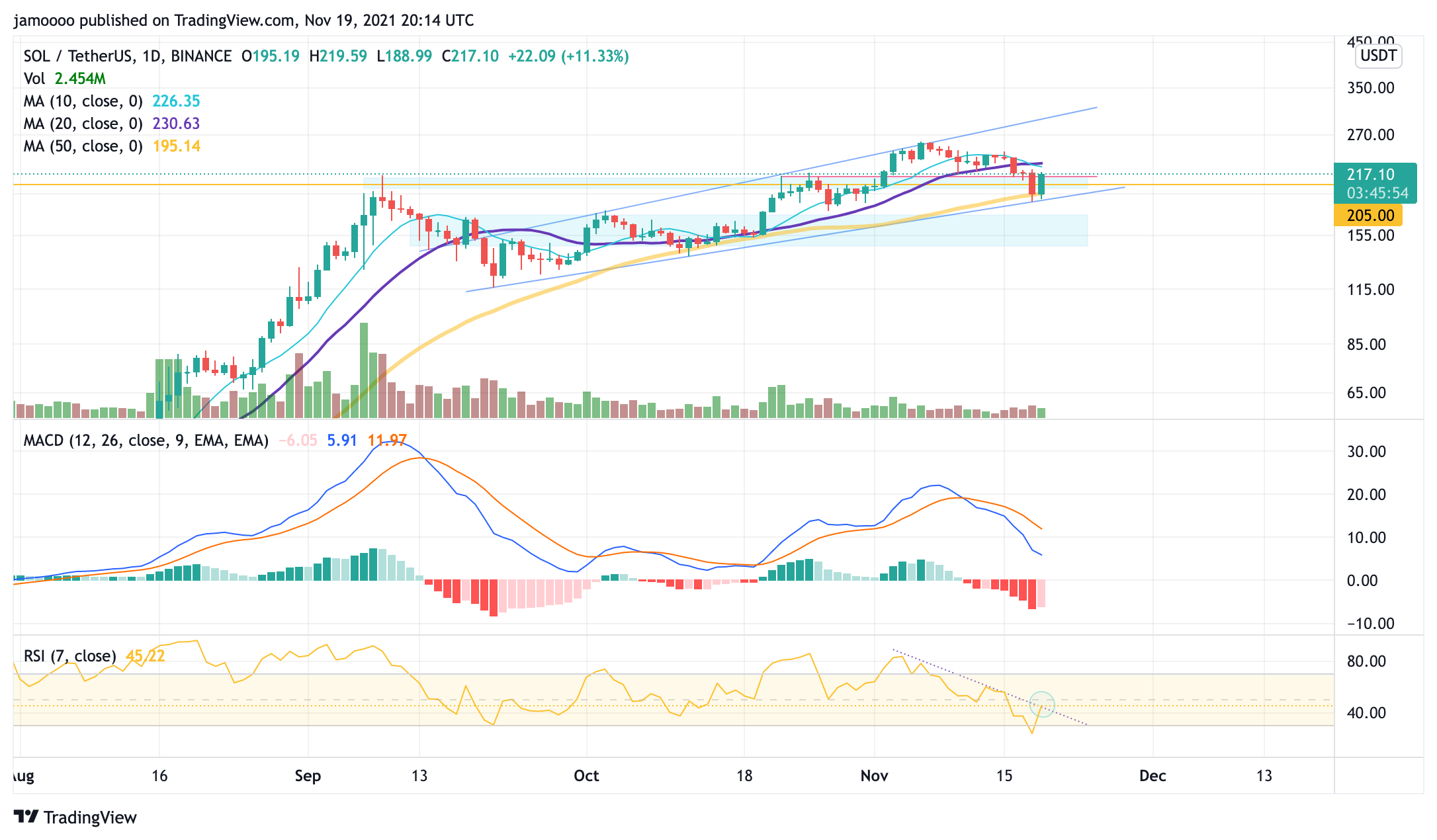
Task: Click the Nov label on time axis
Action: 874,776
